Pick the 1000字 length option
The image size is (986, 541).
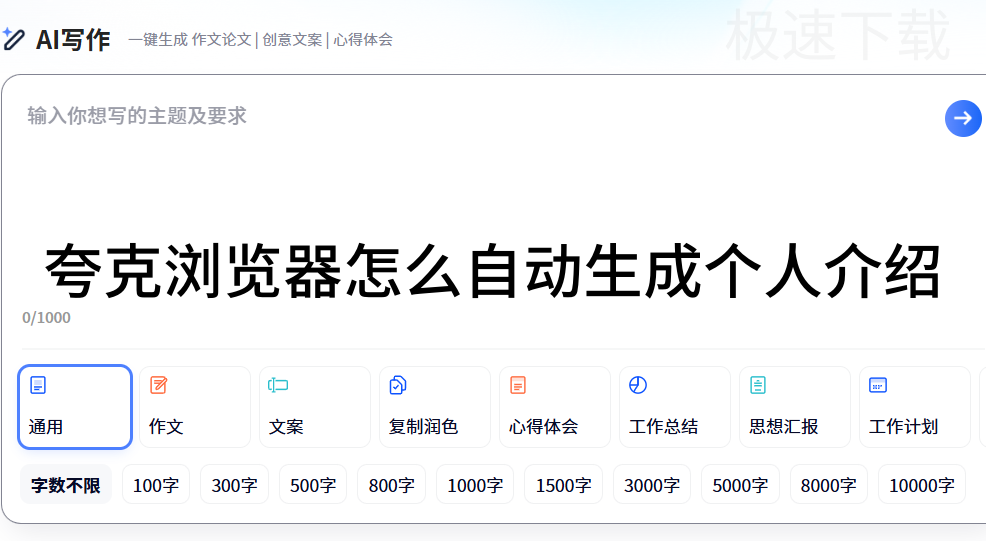click(x=475, y=484)
